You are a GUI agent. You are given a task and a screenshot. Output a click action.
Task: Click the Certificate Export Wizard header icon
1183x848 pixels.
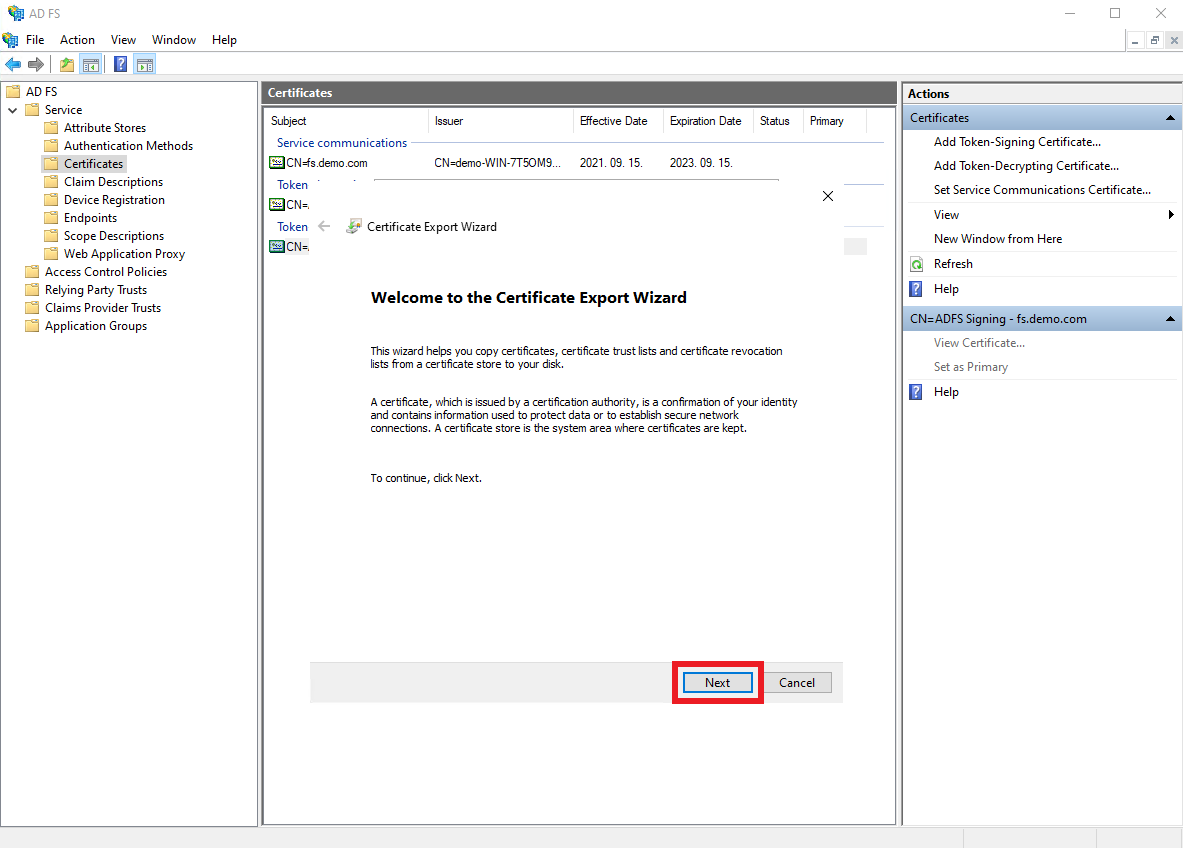point(353,226)
